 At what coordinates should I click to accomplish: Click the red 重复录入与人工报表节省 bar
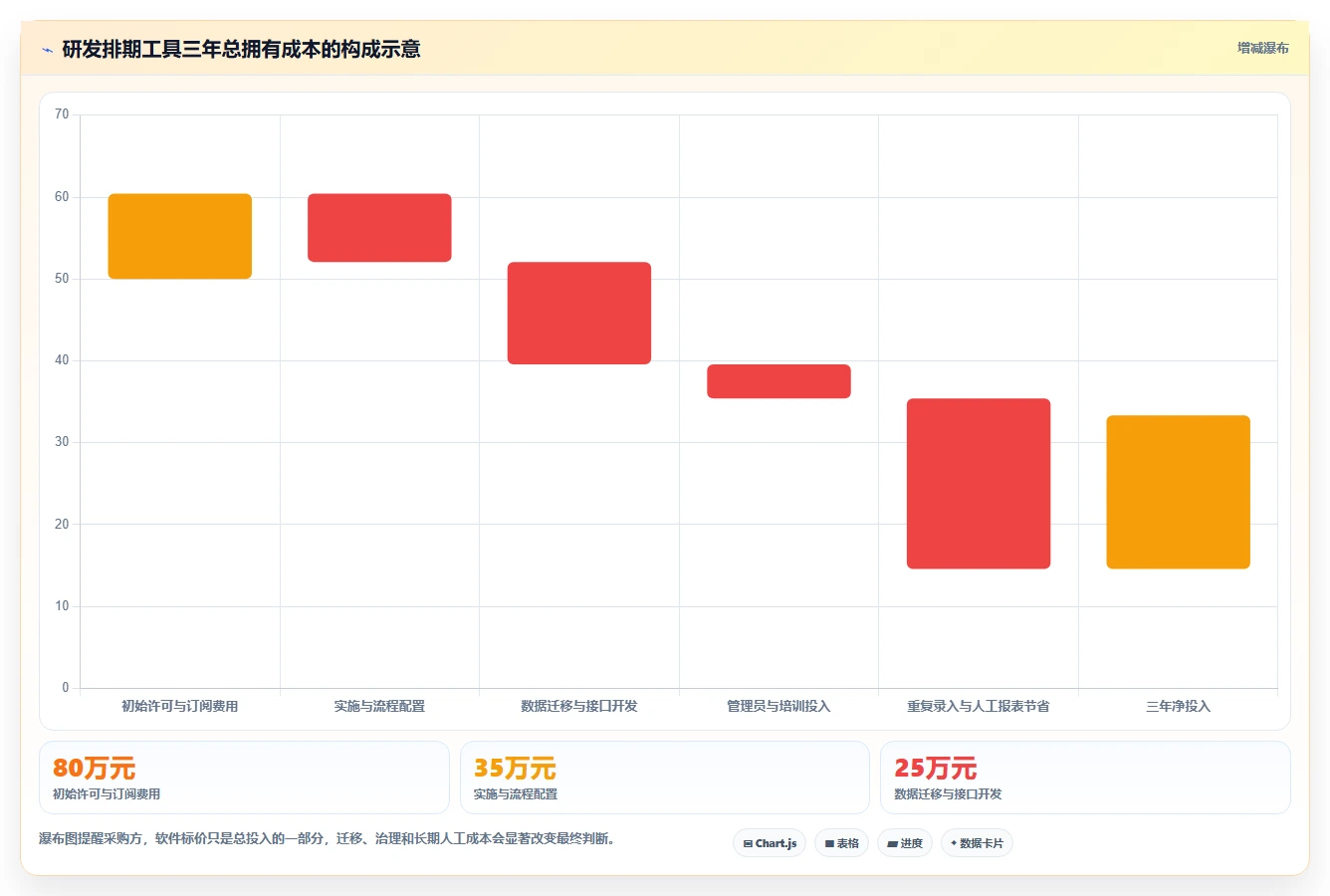pyautogui.click(x=979, y=484)
